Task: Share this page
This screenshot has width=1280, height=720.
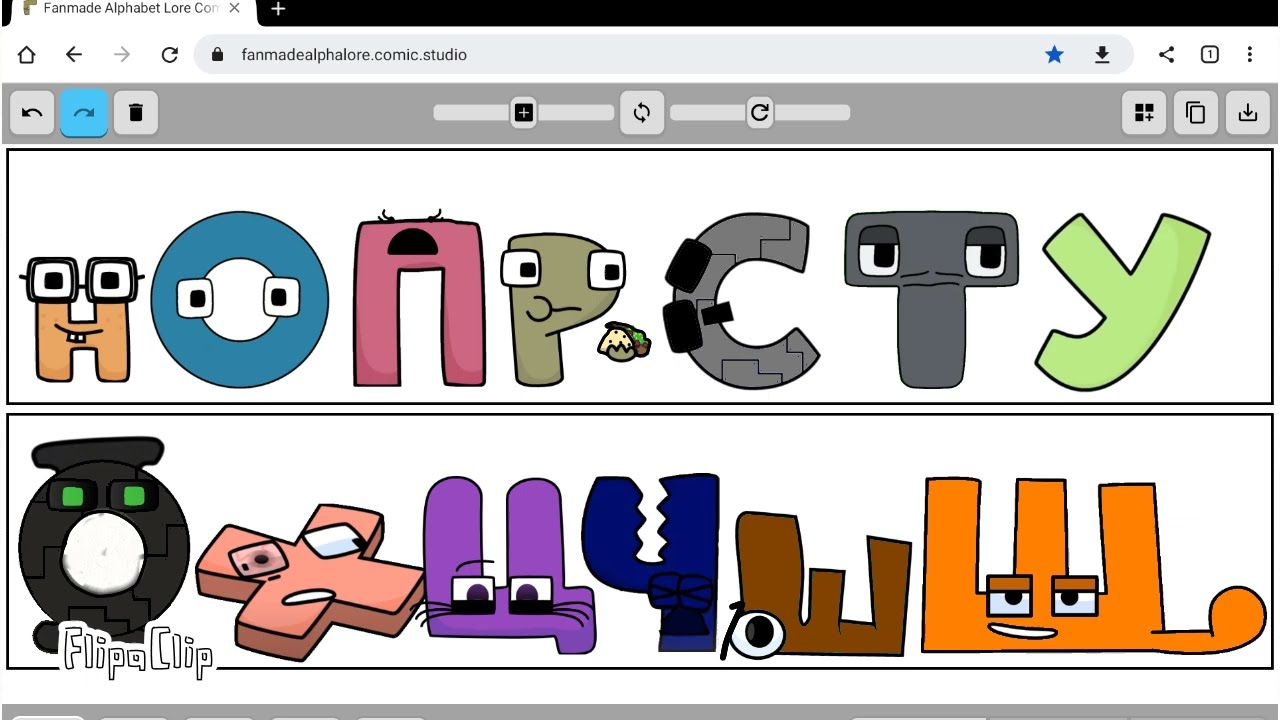Action: click(x=1166, y=55)
